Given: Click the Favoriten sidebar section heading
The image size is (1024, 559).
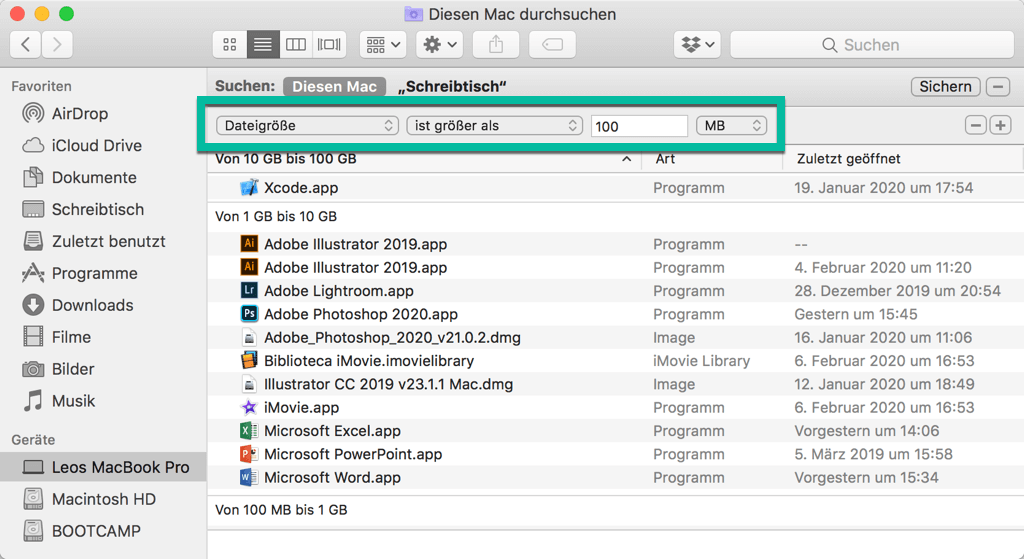Looking at the screenshot, I should click(x=41, y=86).
